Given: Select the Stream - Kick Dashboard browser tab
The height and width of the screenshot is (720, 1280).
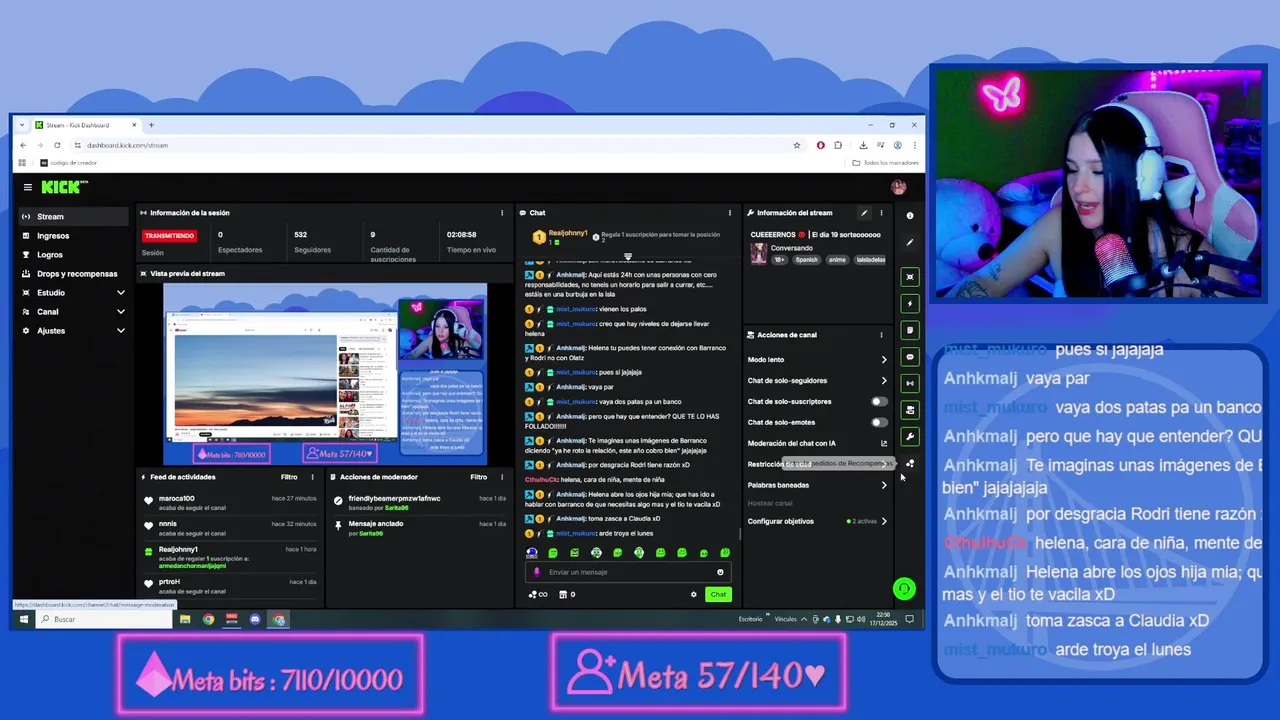Looking at the screenshot, I should click(x=85, y=125).
